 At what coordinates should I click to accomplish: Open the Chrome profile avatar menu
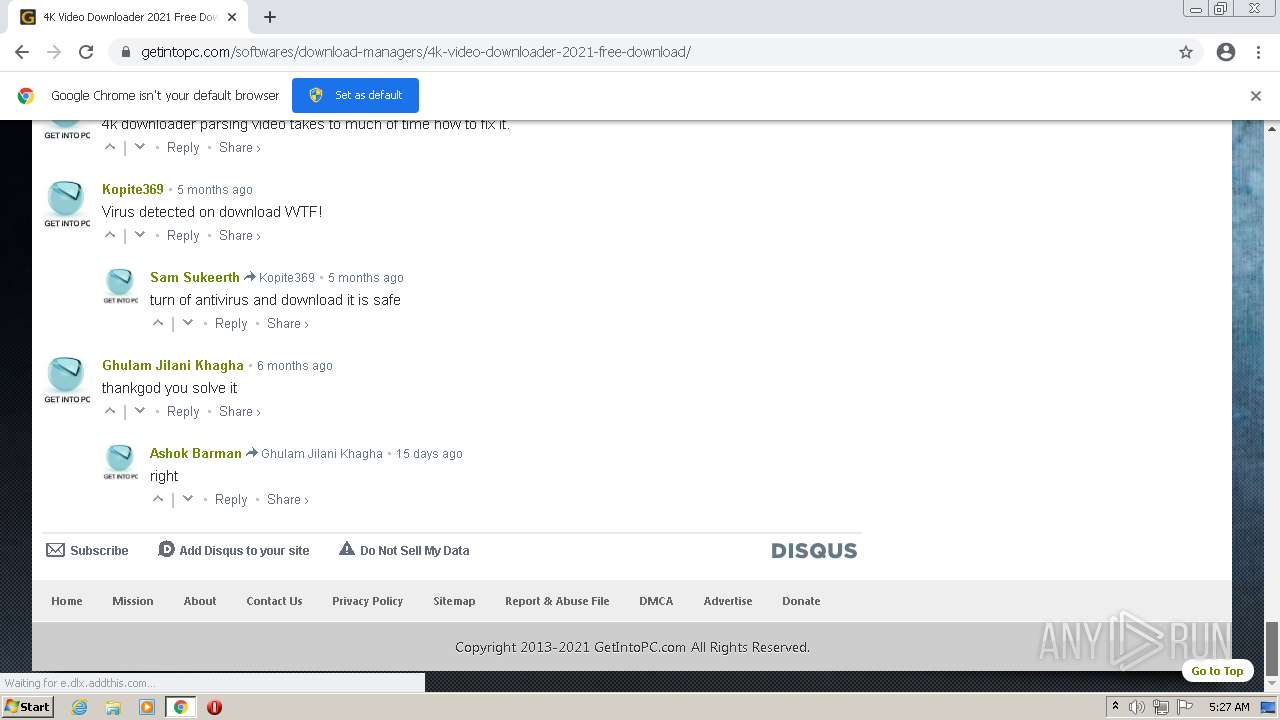point(1226,52)
